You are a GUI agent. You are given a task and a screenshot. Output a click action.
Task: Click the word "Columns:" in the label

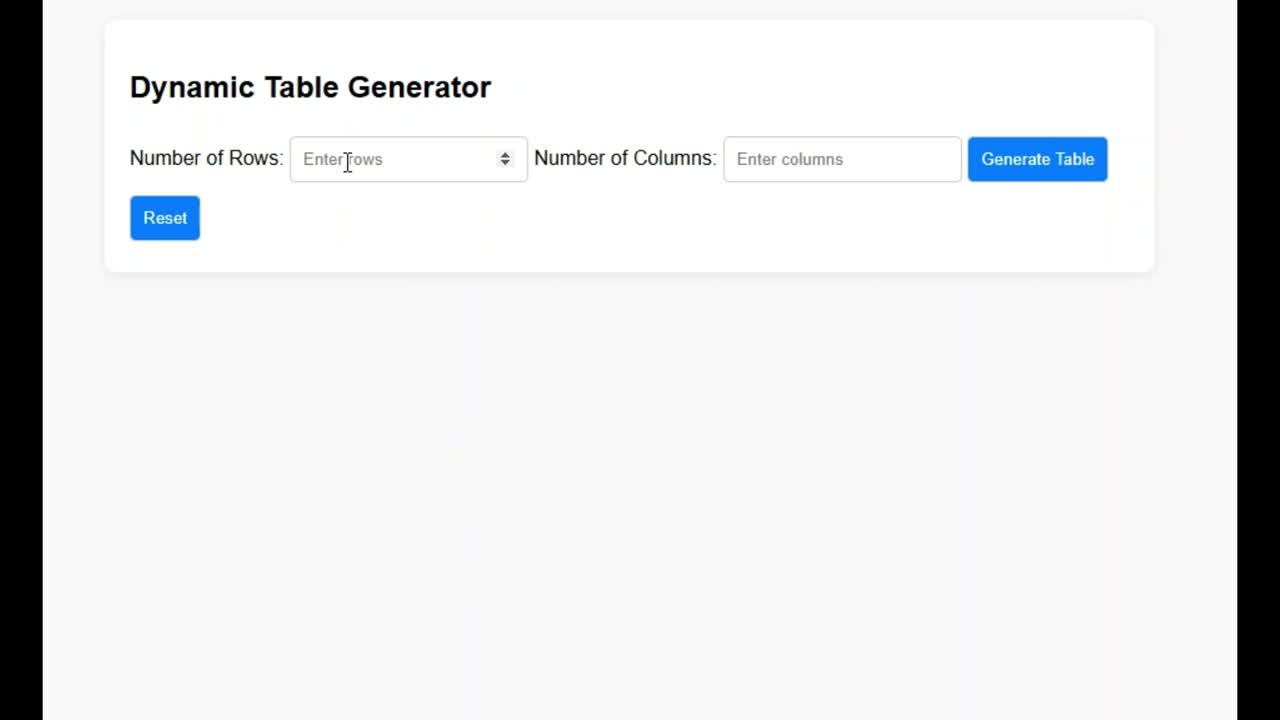click(675, 158)
